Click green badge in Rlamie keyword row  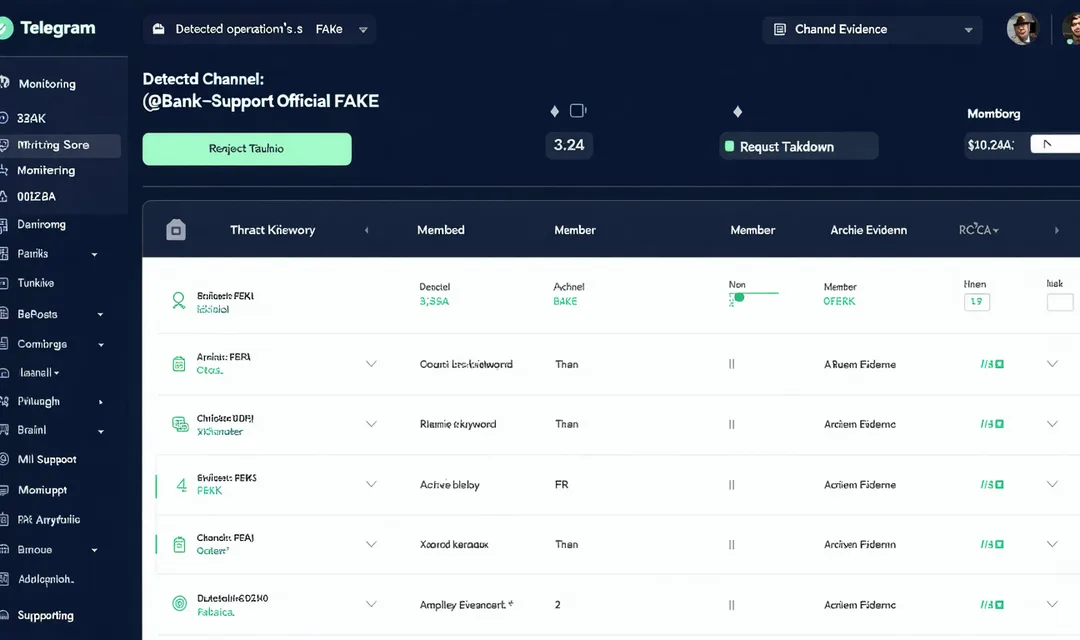point(993,424)
